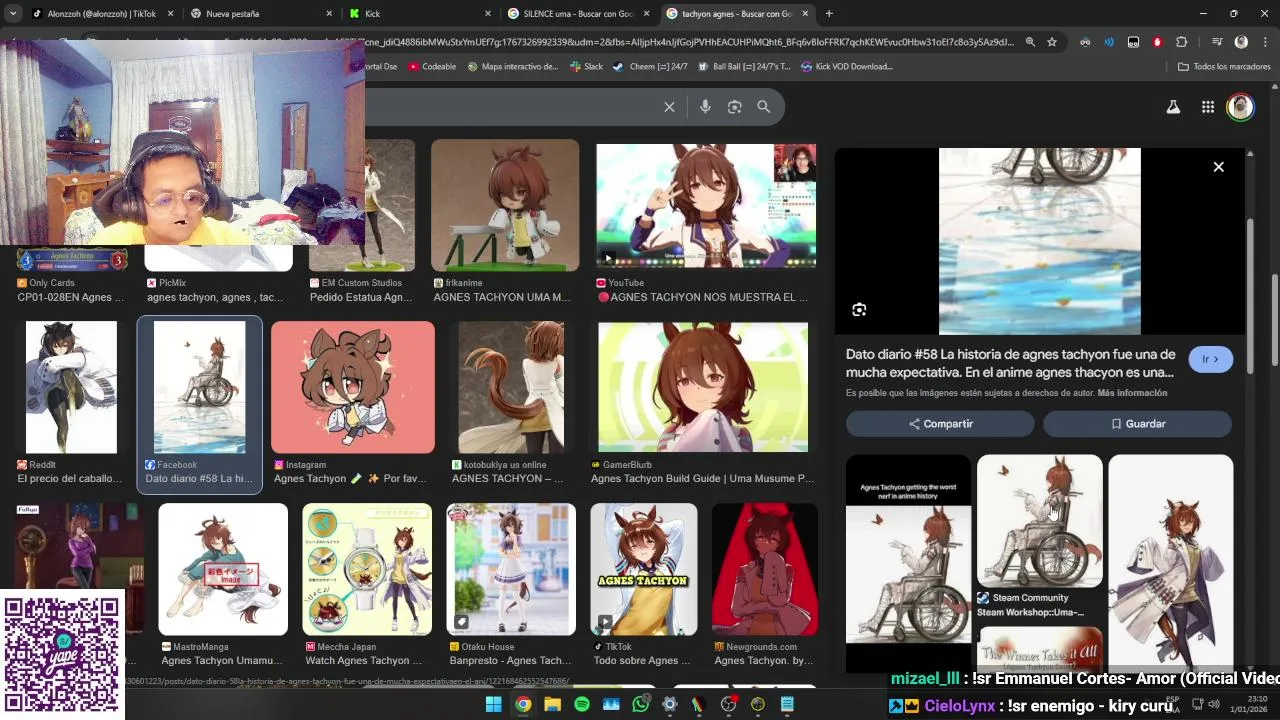Switch to the SILENCE uma Google search tab
The image size is (1280, 720).
pos(577,14)
